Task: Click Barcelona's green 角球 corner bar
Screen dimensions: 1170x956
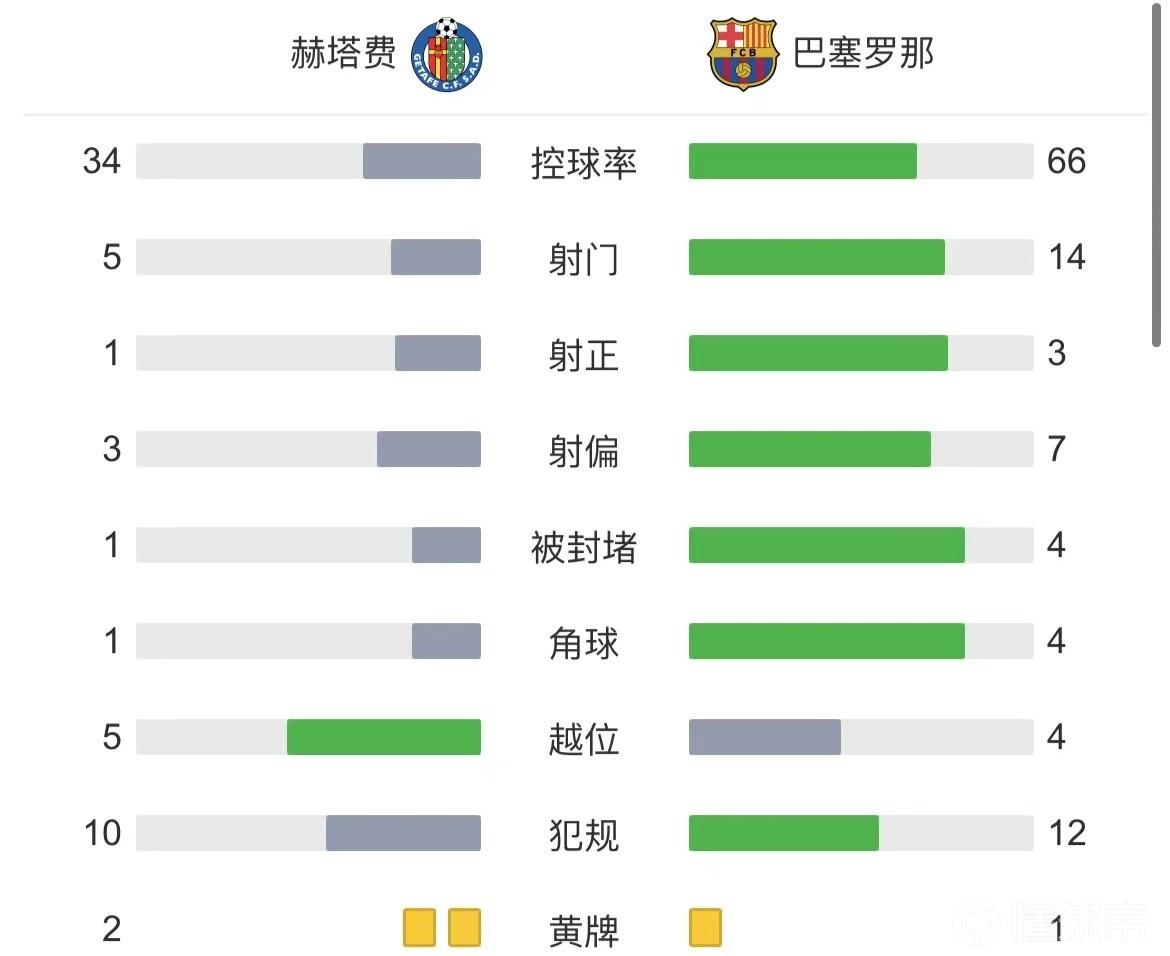Action: (826, 641)
